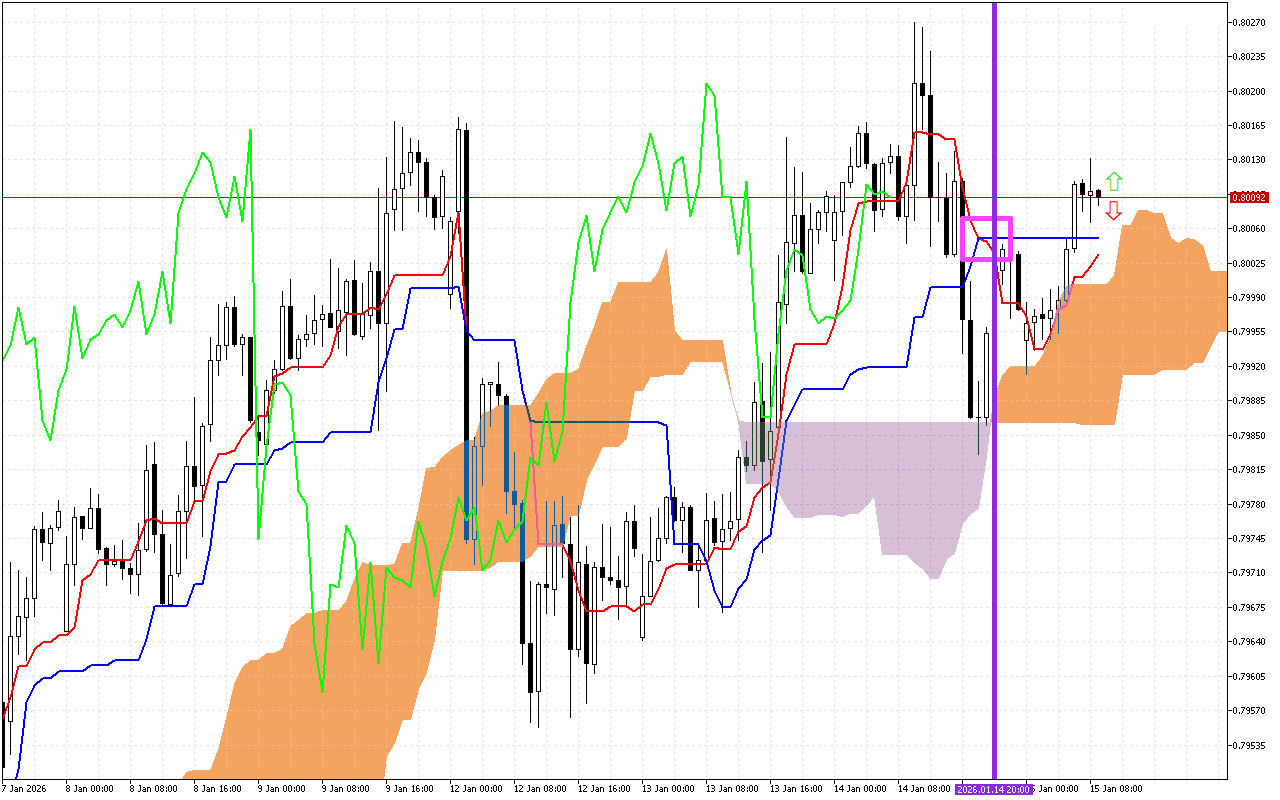Click the 0.80130 price axis label
This screenshot has width=1280, height=800.
coord(1248,160)
